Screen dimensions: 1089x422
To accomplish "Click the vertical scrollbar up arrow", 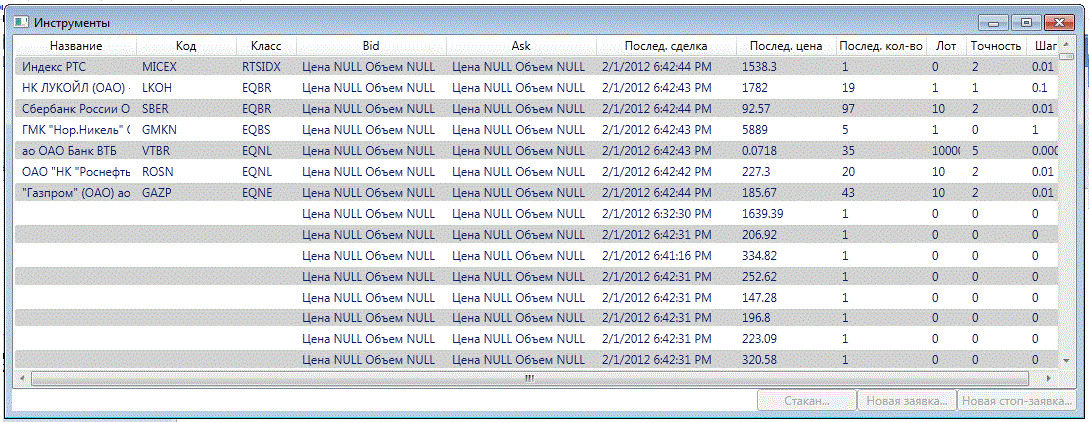I will tap(1066, 44).
